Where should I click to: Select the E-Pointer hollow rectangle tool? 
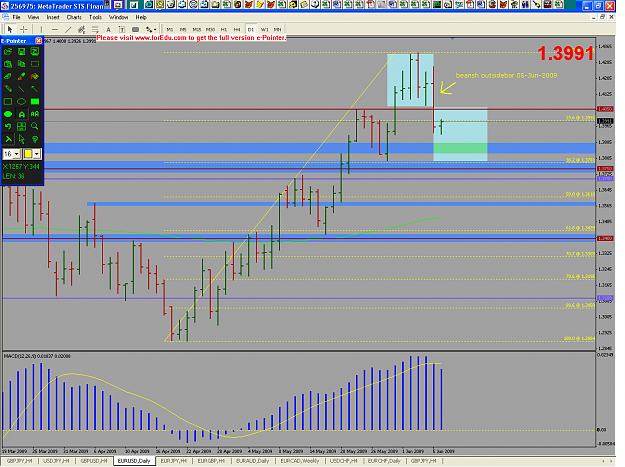8,101
